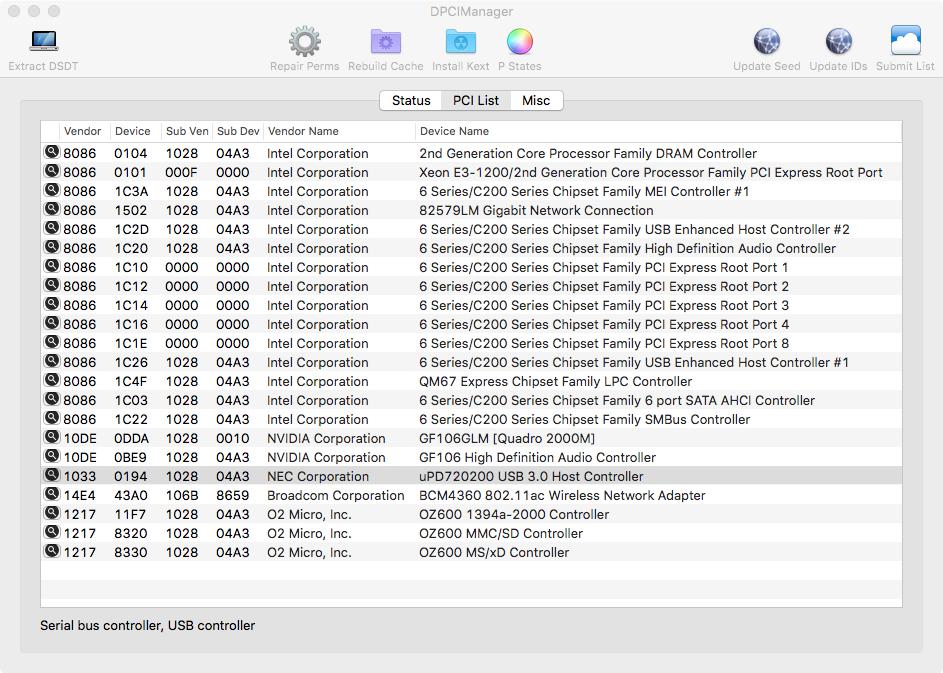Select the OZ600 MMC/SD Controller row

pyautogui.click(x=494, y=534)
